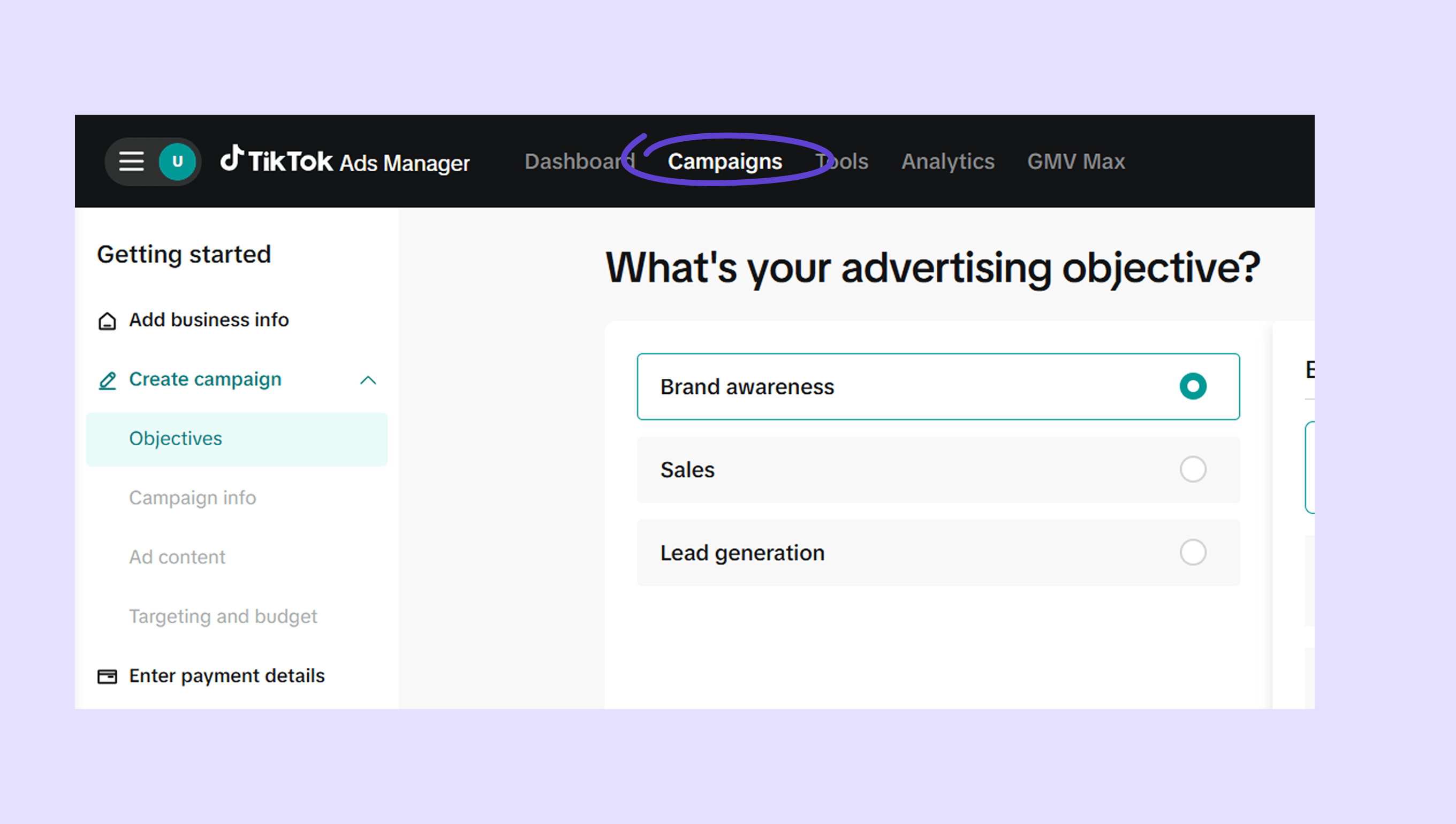Open the Dashboard tab
The width and height of the screenshot is (1456, 824).
click(x=579, y=162)
